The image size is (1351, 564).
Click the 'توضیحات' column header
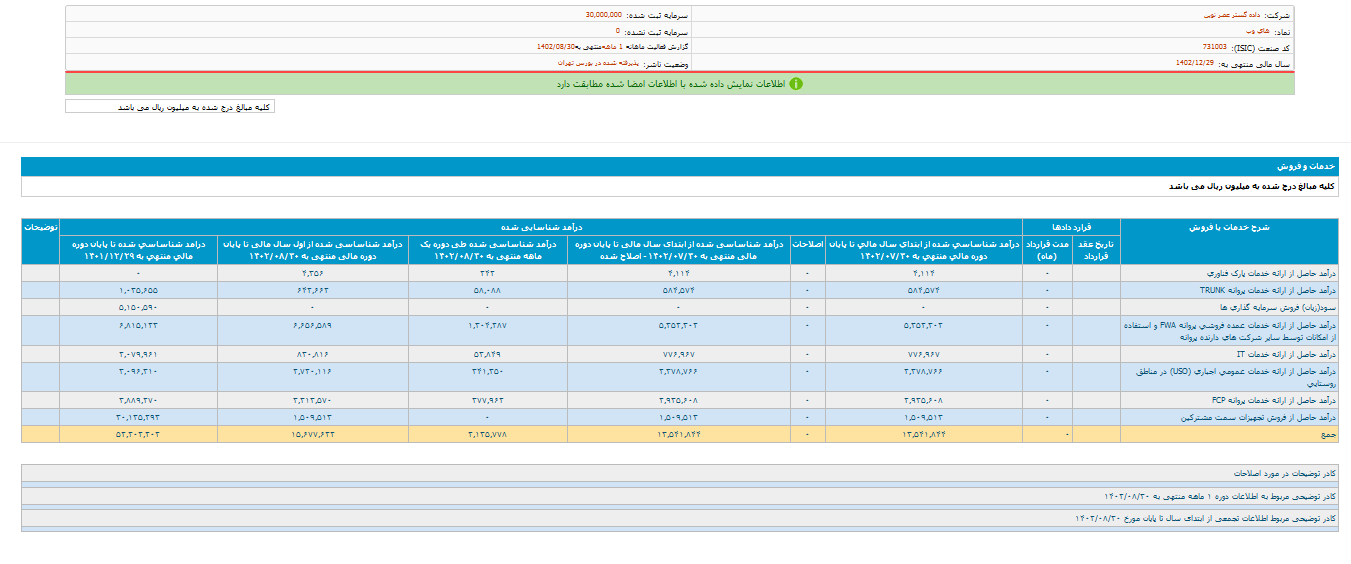pyautogui.click(x=40, y=227)
